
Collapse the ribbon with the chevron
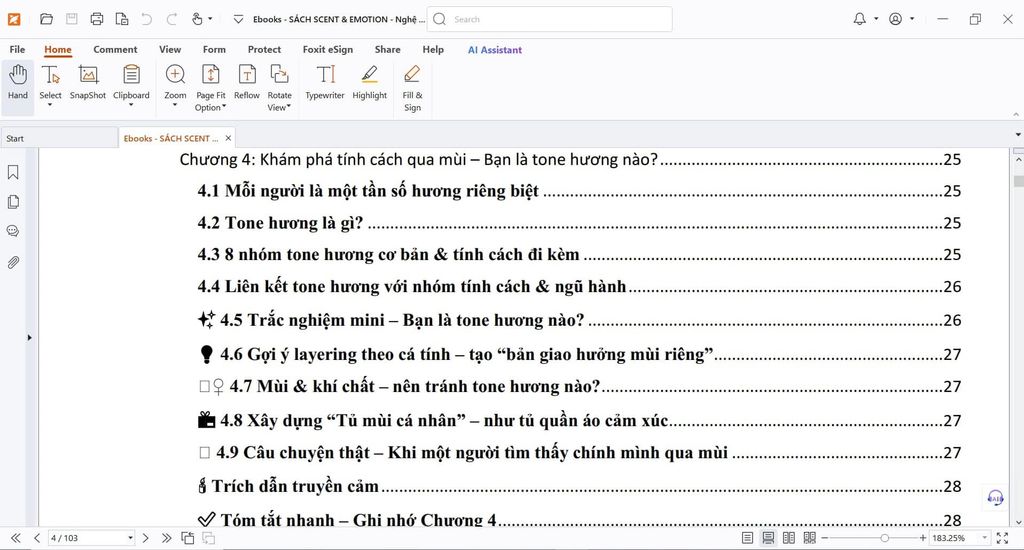click(1016, 114)
